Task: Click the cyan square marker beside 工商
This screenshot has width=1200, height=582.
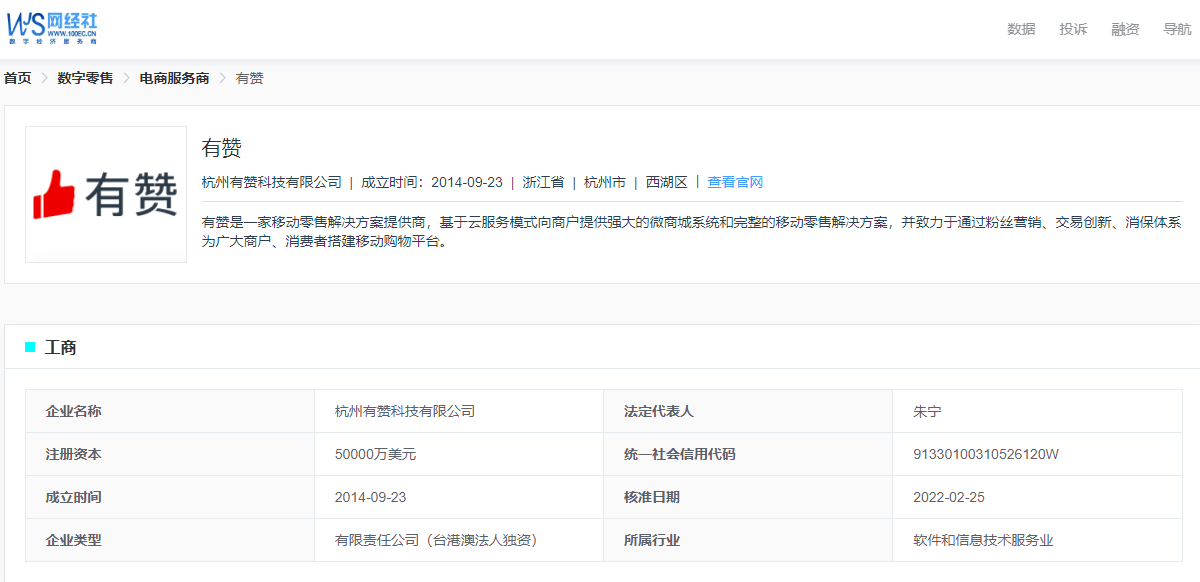Action: click(x=30, y=347)
